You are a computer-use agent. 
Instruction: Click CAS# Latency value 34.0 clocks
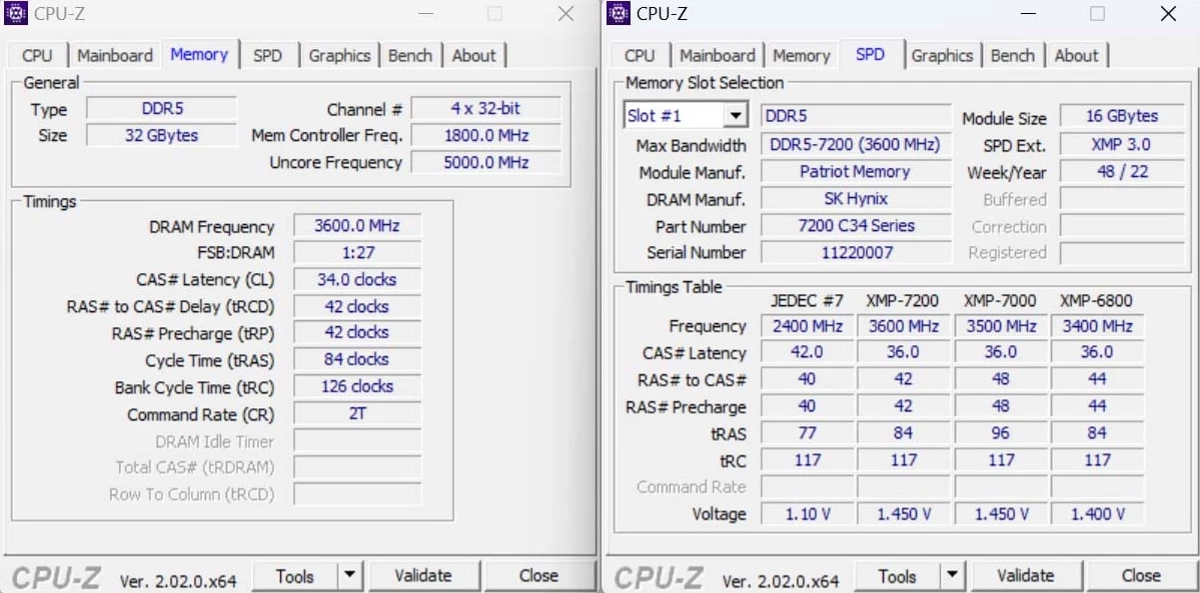pyautogui.click(x=358, y=280)
